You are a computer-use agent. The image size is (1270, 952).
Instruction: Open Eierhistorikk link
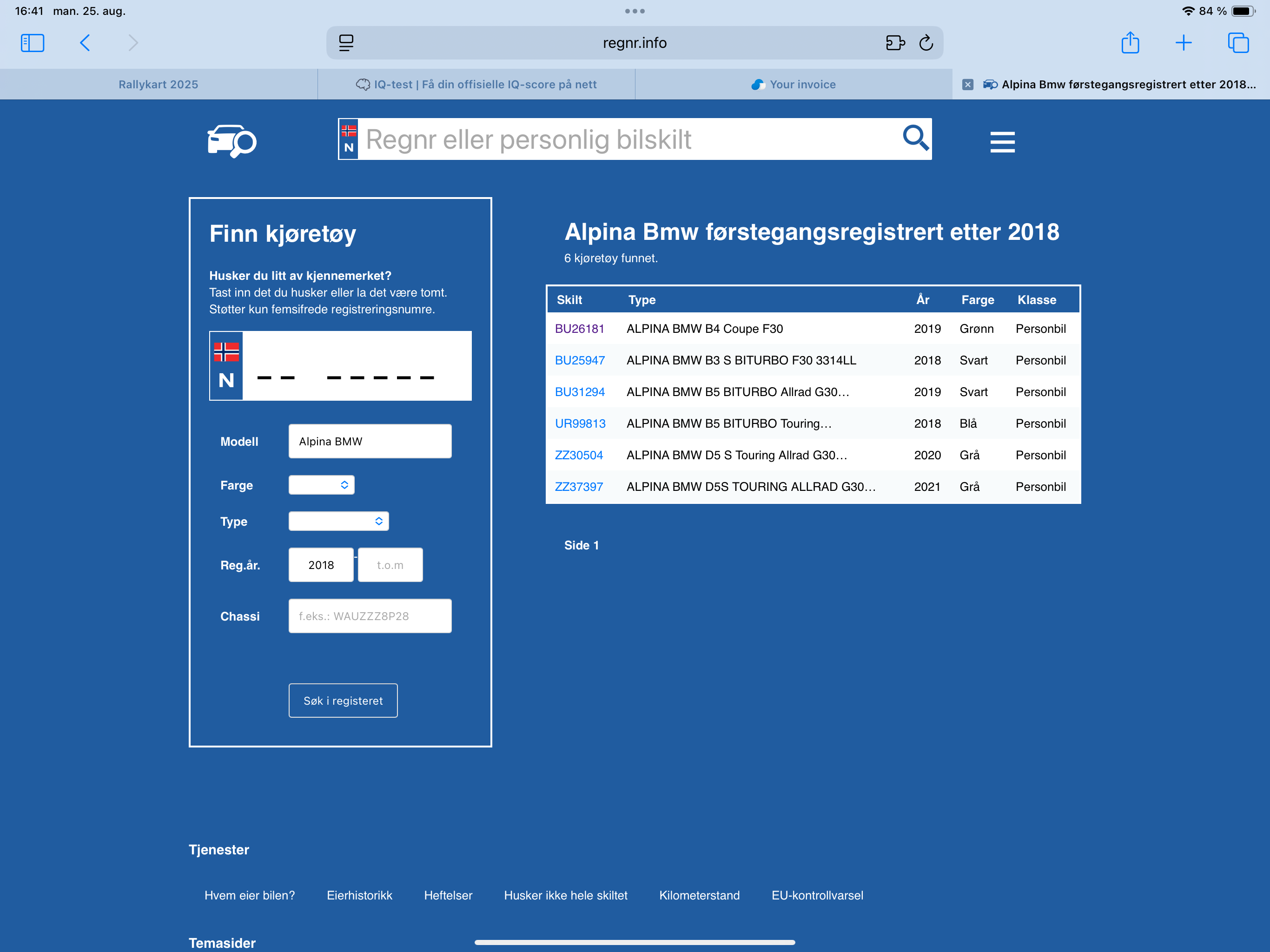click(359, 896)
